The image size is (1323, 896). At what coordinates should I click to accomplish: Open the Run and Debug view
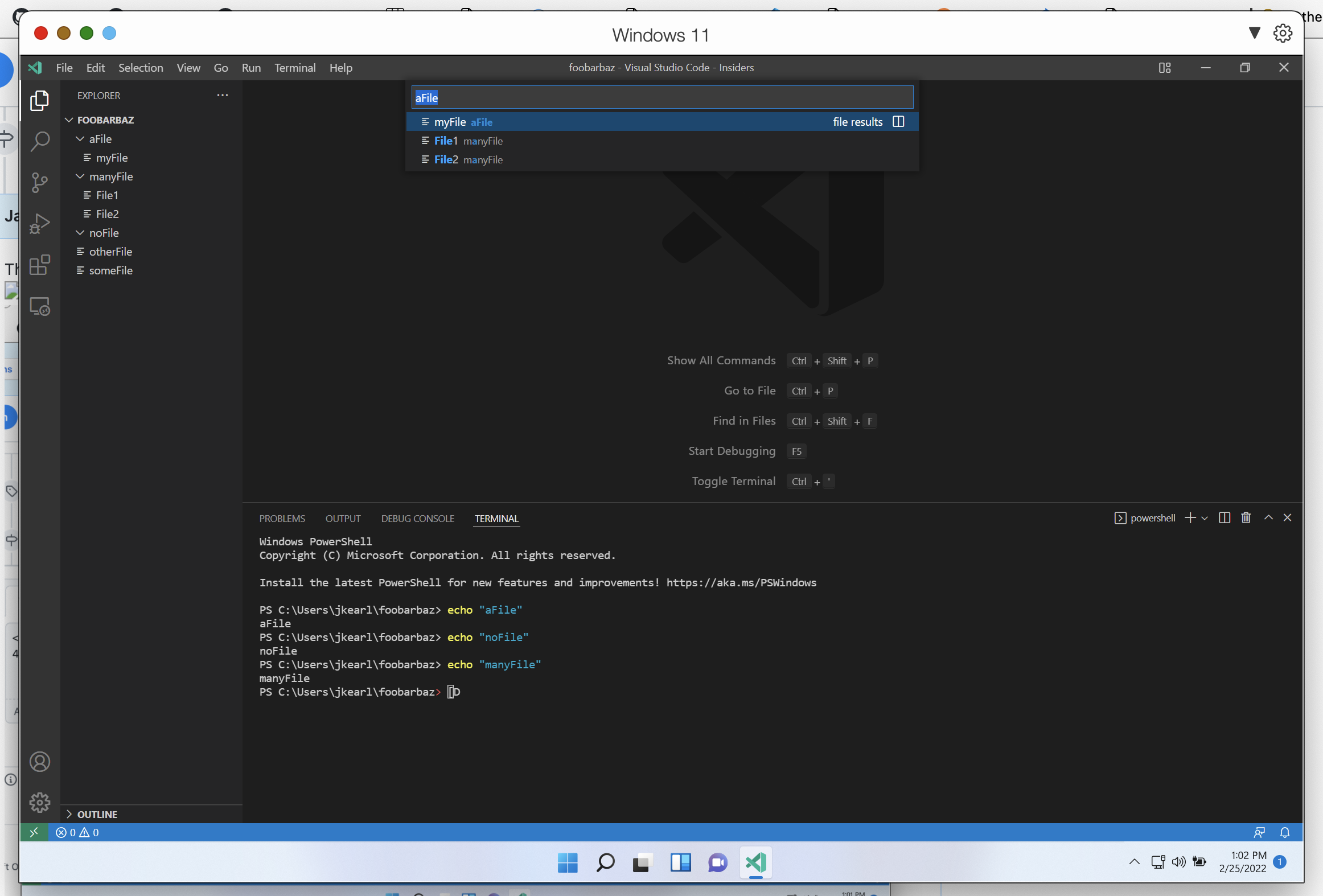[40, 224]
